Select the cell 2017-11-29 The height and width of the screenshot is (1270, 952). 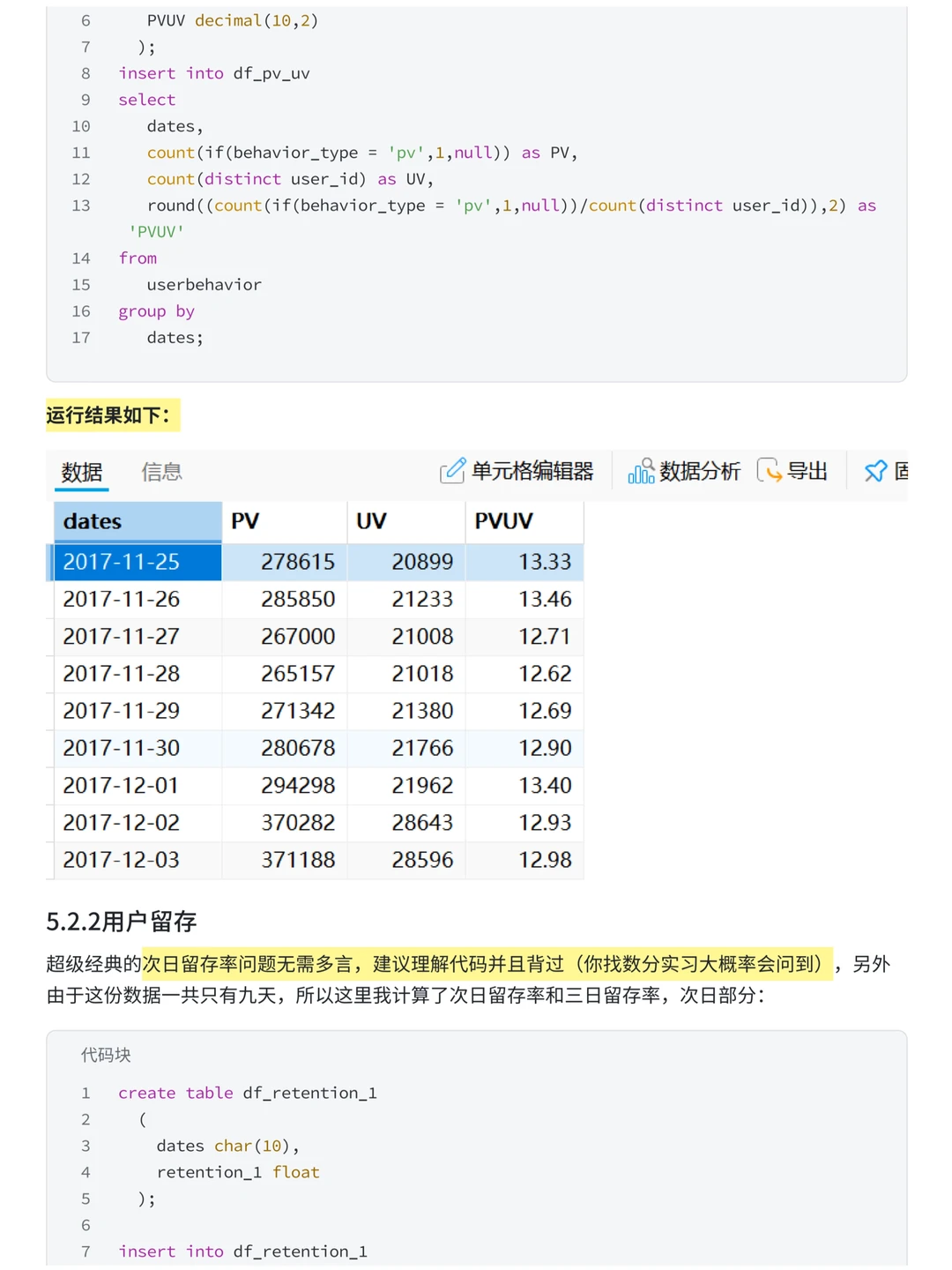pyautogui.click(x=138, y=710)
